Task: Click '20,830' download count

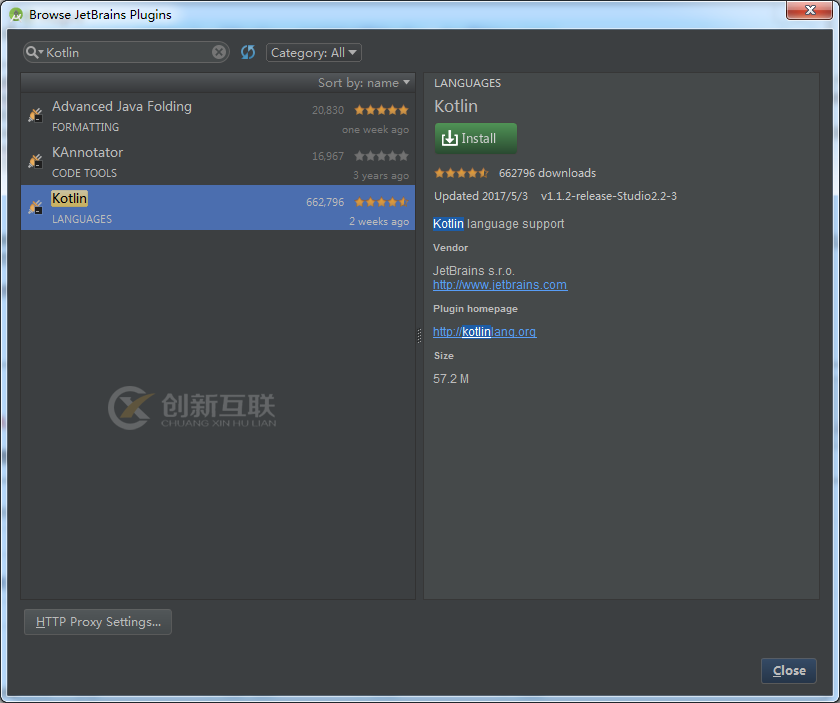Action: tap(328, 110)
